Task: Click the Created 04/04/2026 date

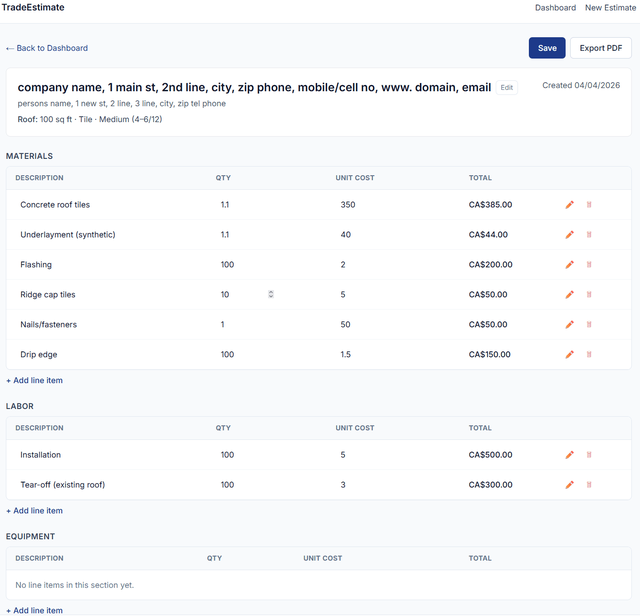Action: point(581,85)
